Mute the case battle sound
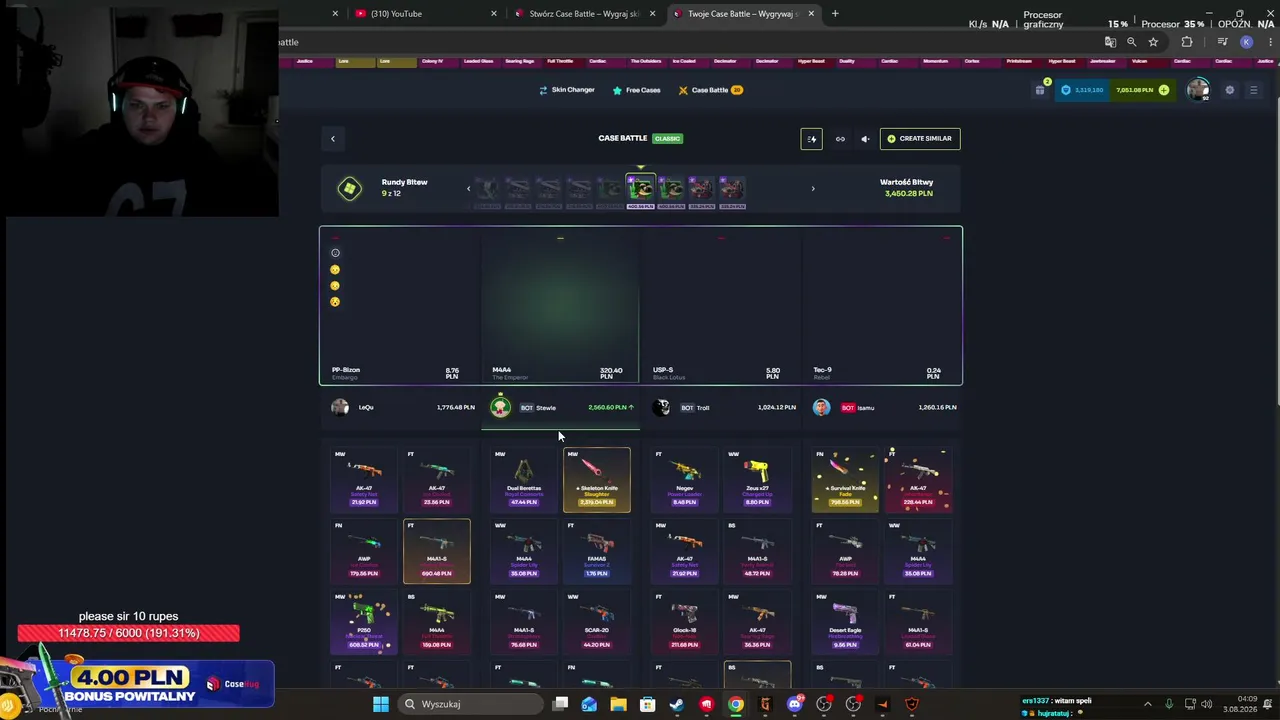Viewport: 1280px width, 720px height. coord(865,139)
